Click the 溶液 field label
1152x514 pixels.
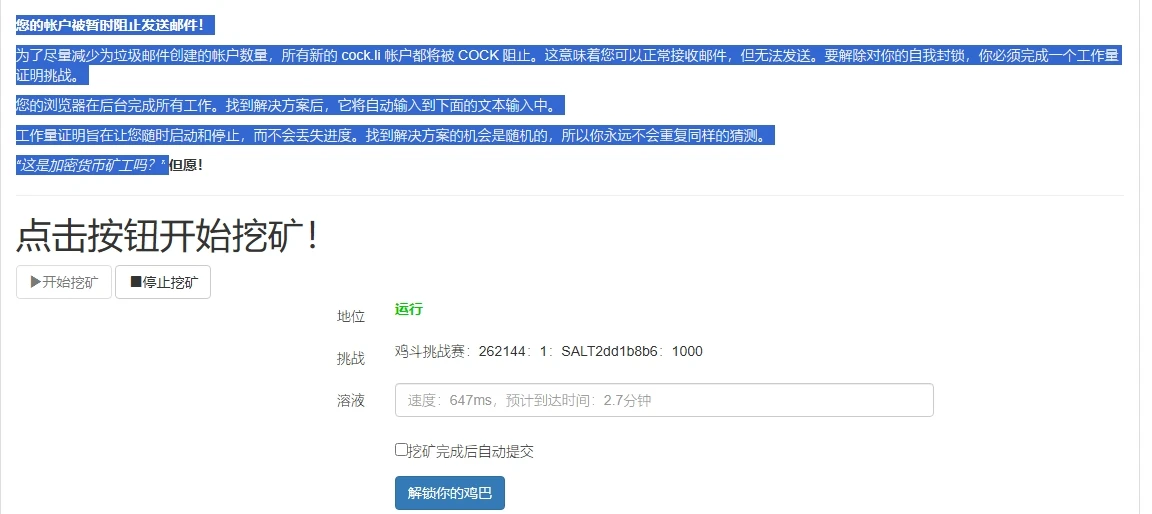click(351, 400)
